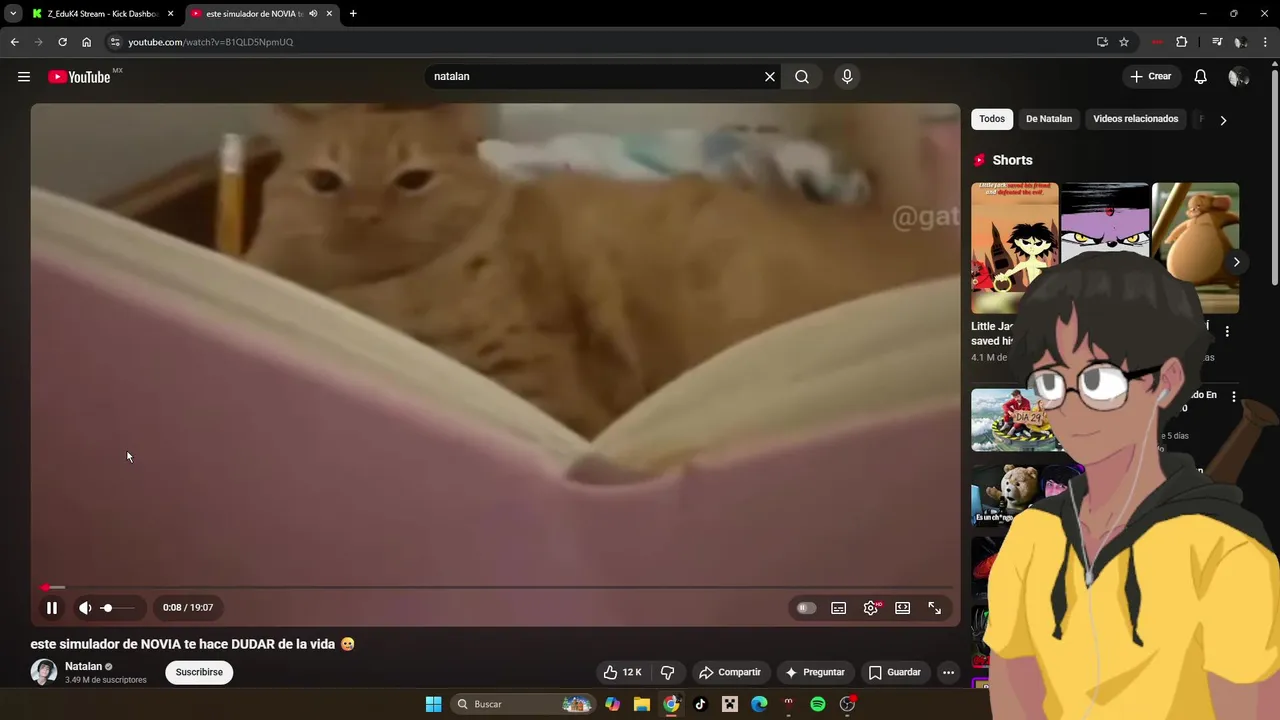The image size is (1280, 720).
Task: Open browser home page button
Action: click(86, 42)
